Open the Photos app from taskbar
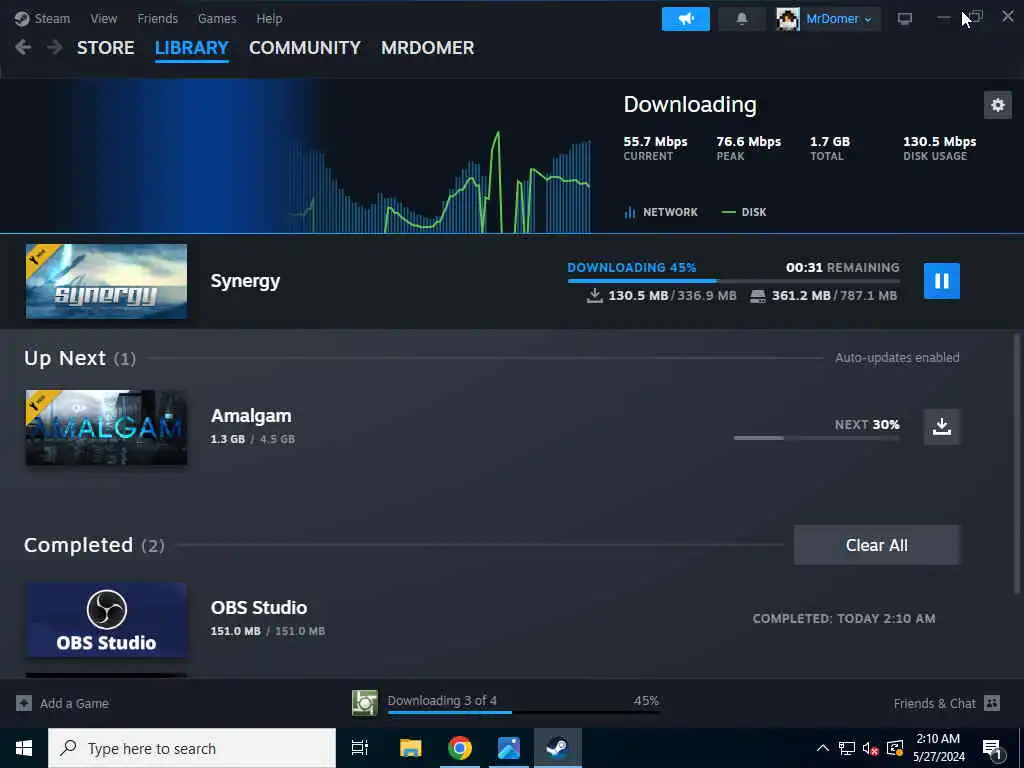Image resolution: width=1024 pixels, height=768 pixels. 509,748
